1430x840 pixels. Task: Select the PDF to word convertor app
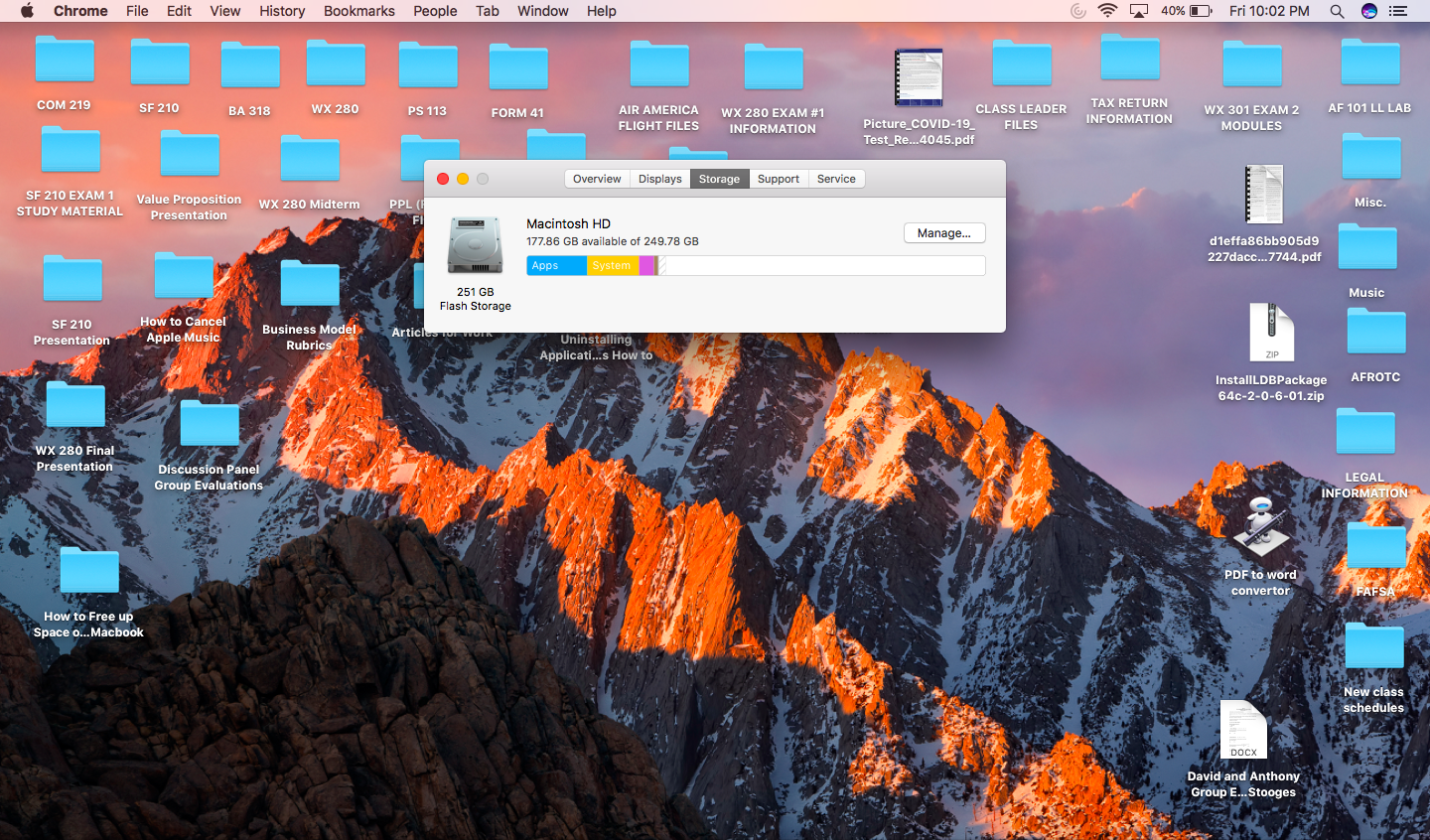(1261, 526)
